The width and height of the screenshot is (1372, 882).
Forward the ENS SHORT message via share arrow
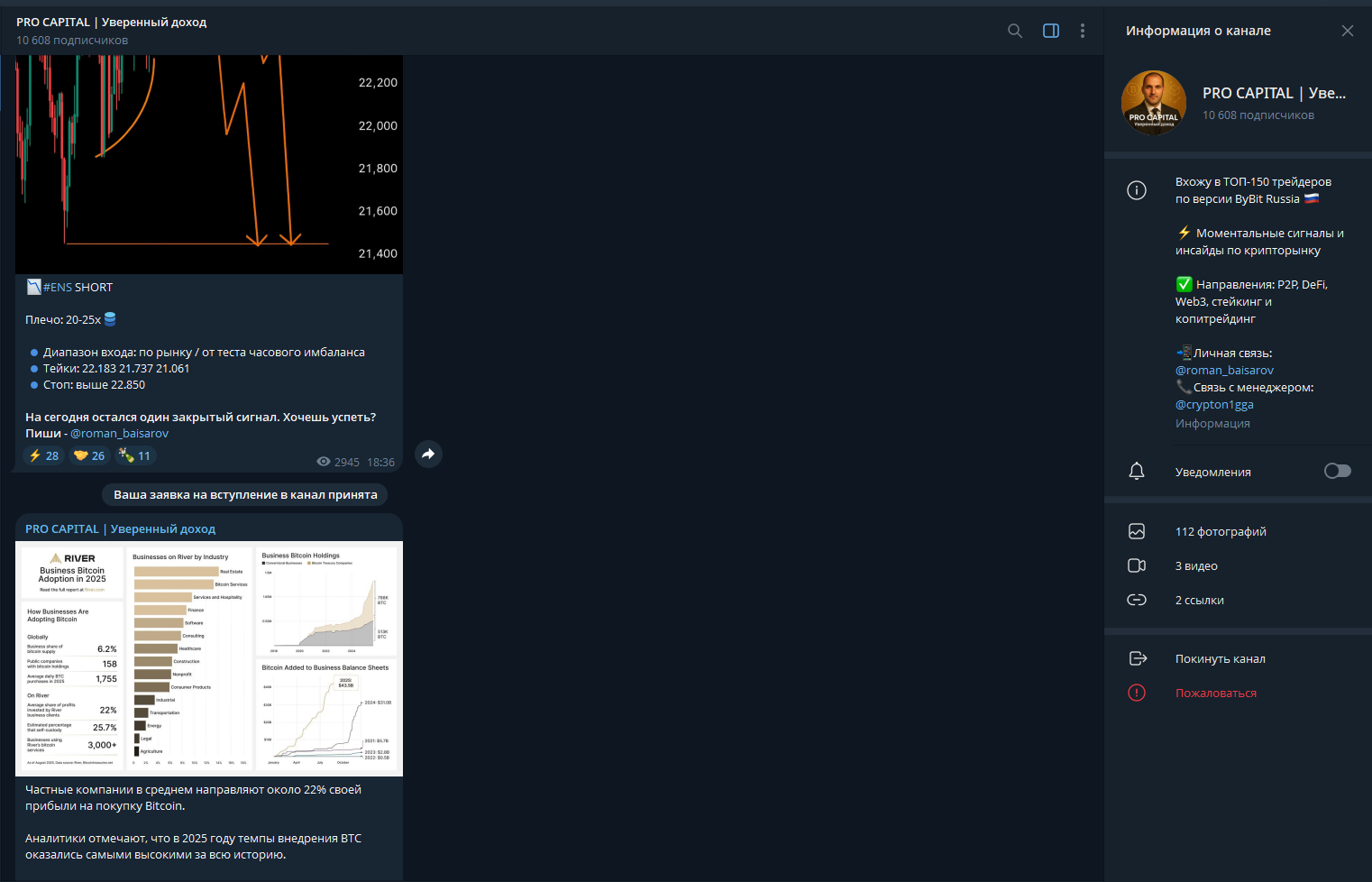coord(428,454)
